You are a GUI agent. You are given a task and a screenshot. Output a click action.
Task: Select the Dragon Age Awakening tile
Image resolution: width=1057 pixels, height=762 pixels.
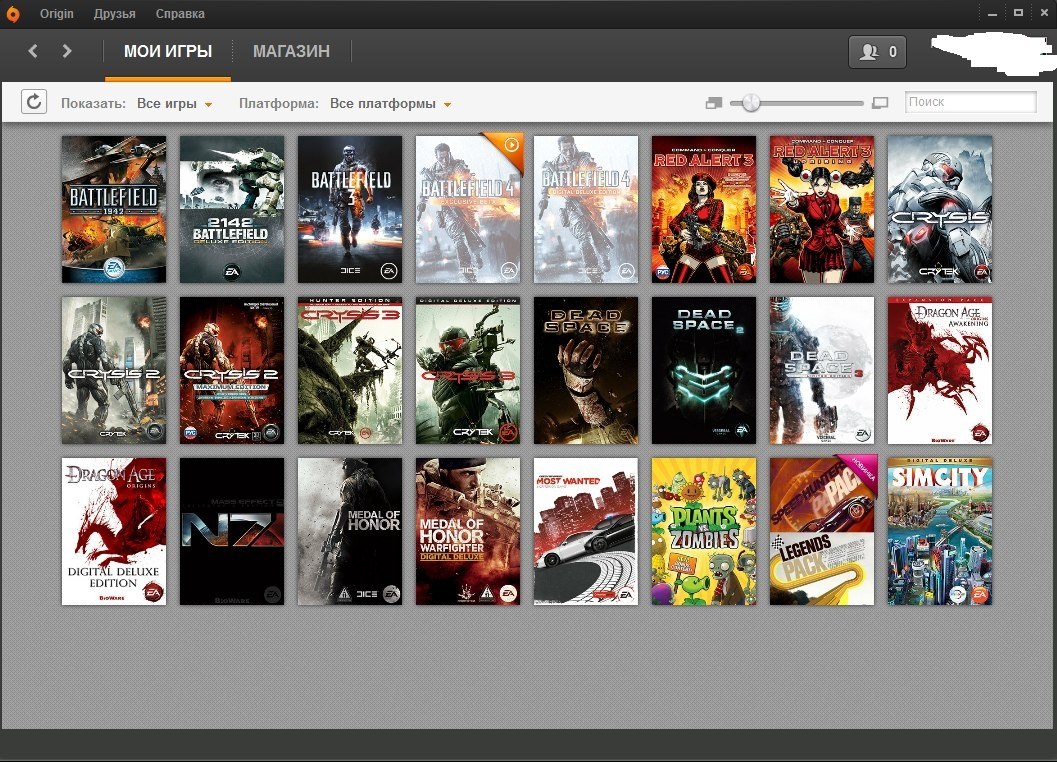click(940, 370)
